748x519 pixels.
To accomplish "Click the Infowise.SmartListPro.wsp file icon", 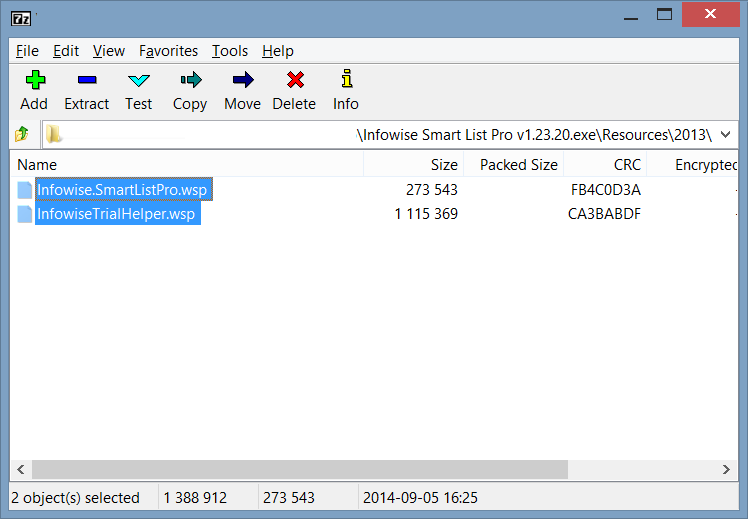I will pos(25,190).
